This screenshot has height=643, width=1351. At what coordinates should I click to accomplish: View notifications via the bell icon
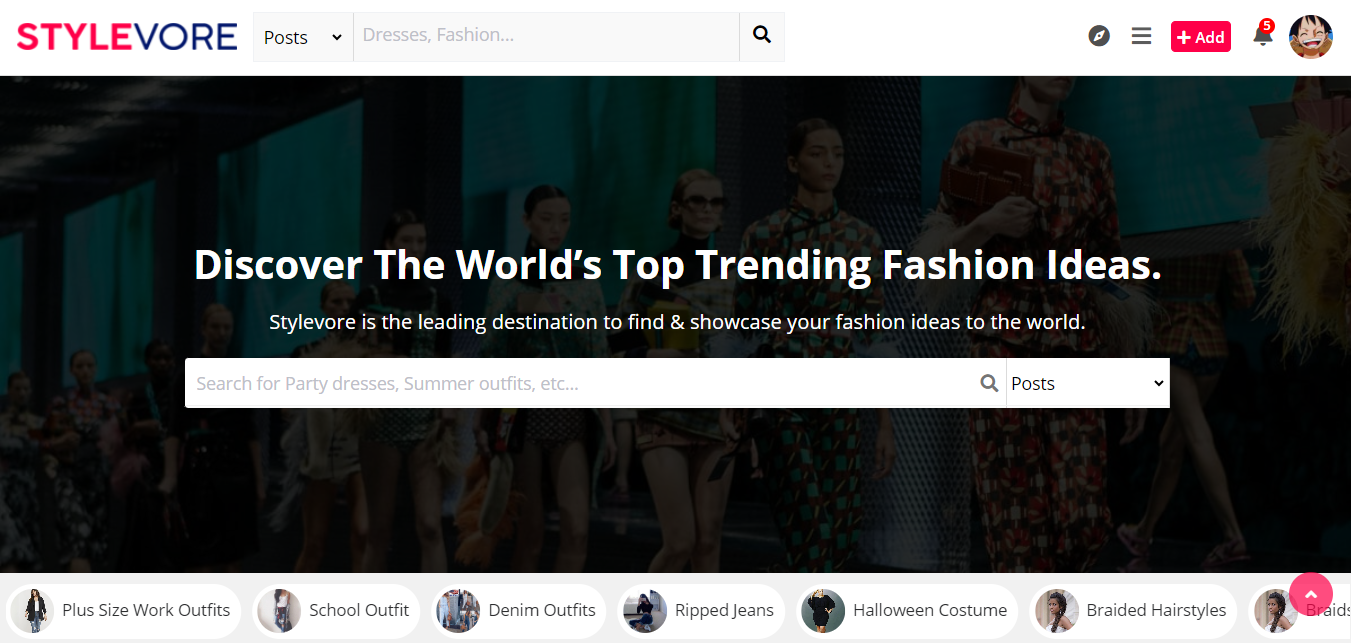[1262, 37]
